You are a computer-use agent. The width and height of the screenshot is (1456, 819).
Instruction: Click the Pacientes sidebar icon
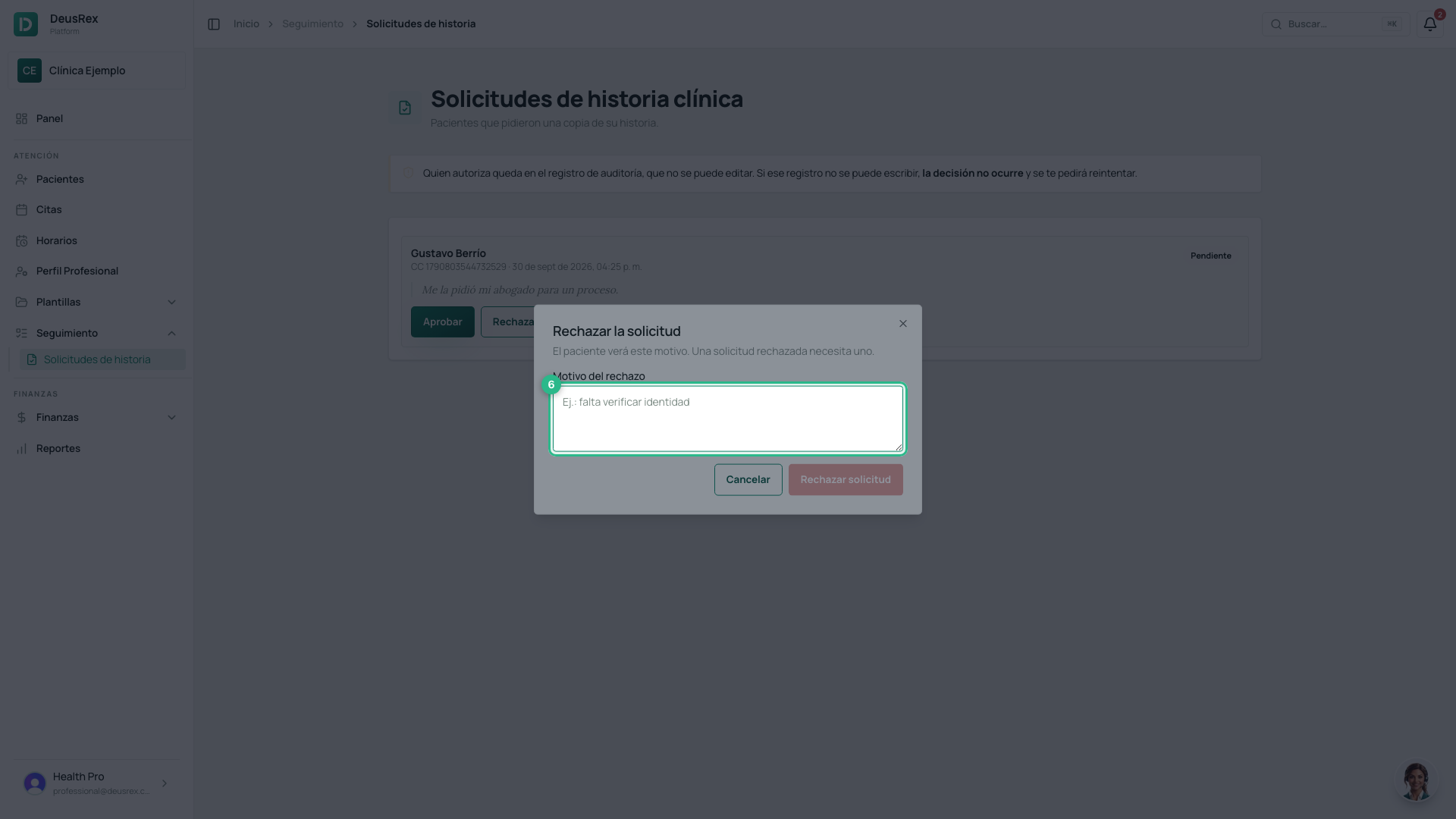coord(21,180)
